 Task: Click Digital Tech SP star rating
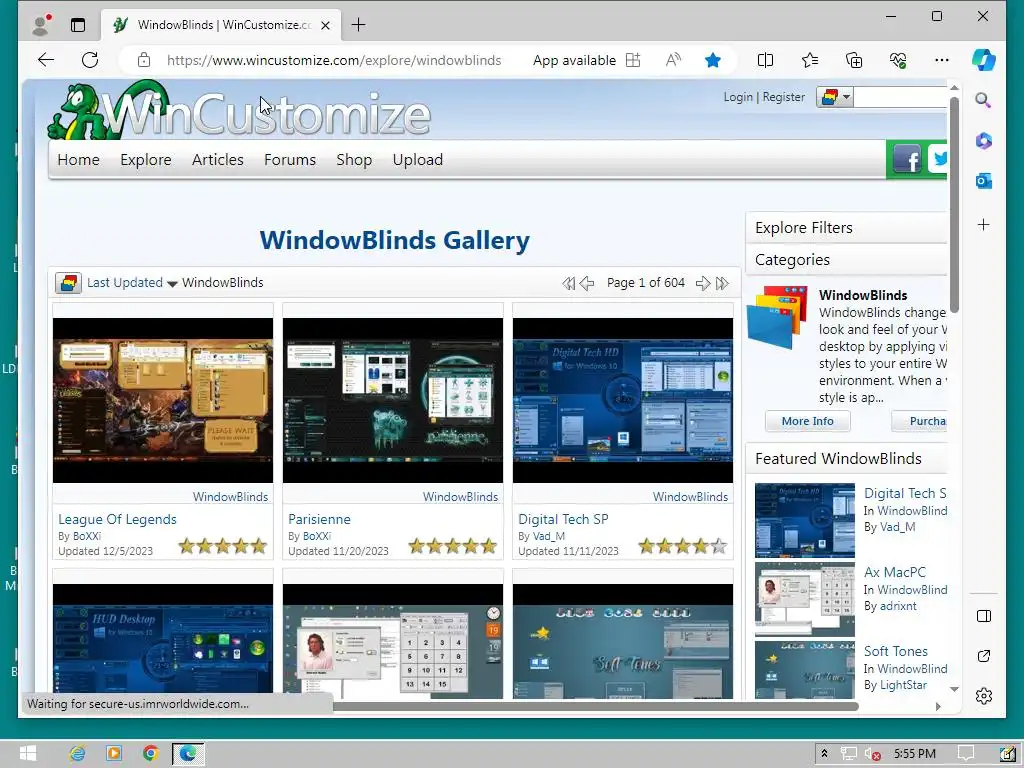(682, 546)
